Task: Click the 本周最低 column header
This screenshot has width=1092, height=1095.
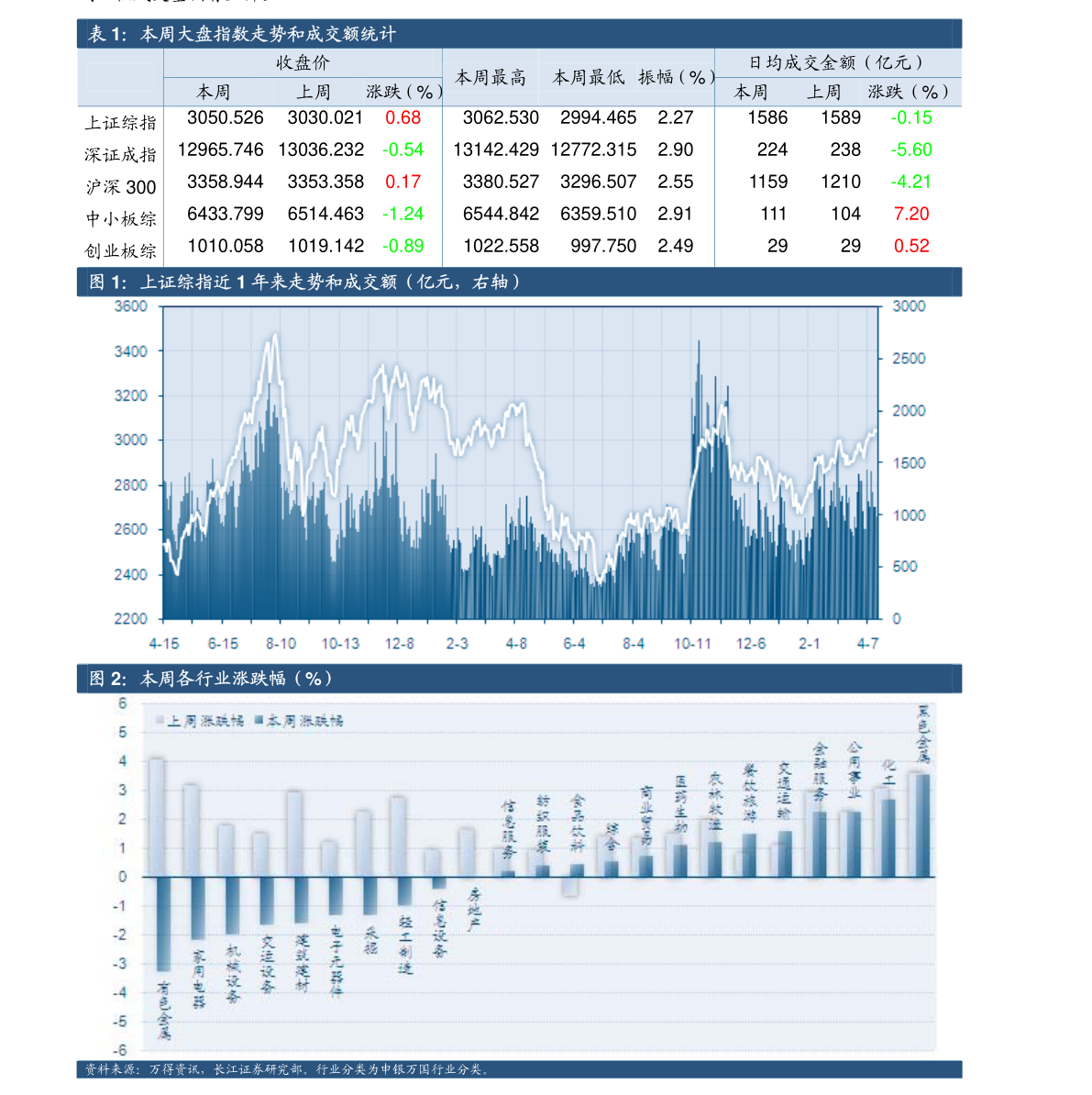Action: pyautogui.click(x=589, y=78)
